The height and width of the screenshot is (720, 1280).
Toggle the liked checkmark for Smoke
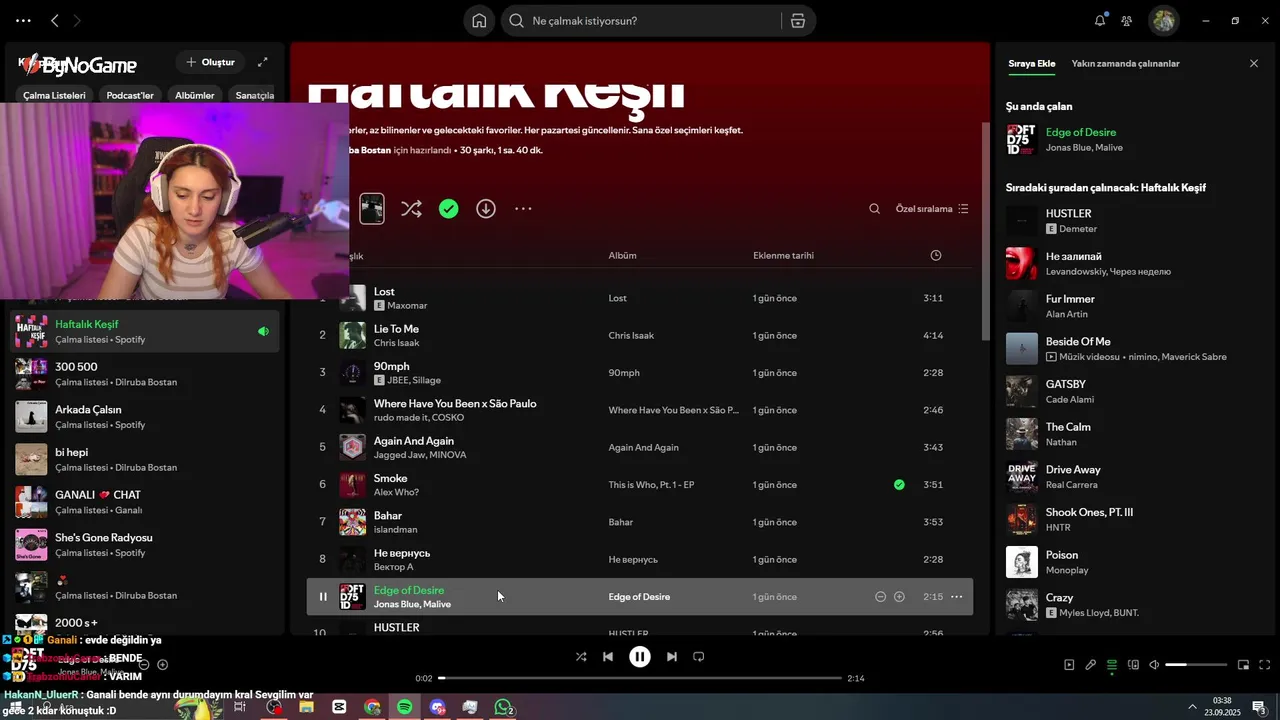(899, 485)
